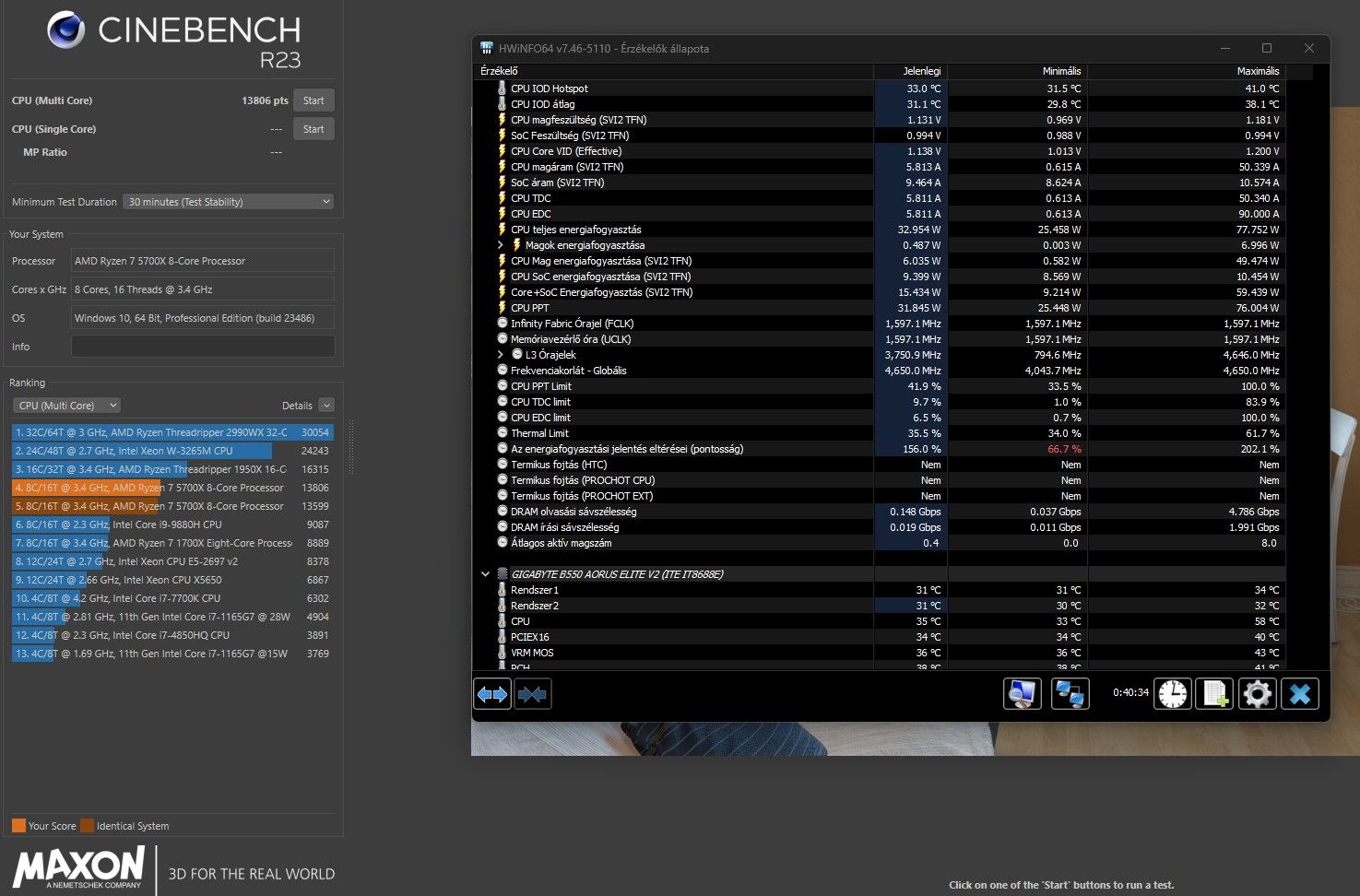The image size is (1360, 896).
Task: Click lightning icon of CPU PPT row
Action: [502, 308]
